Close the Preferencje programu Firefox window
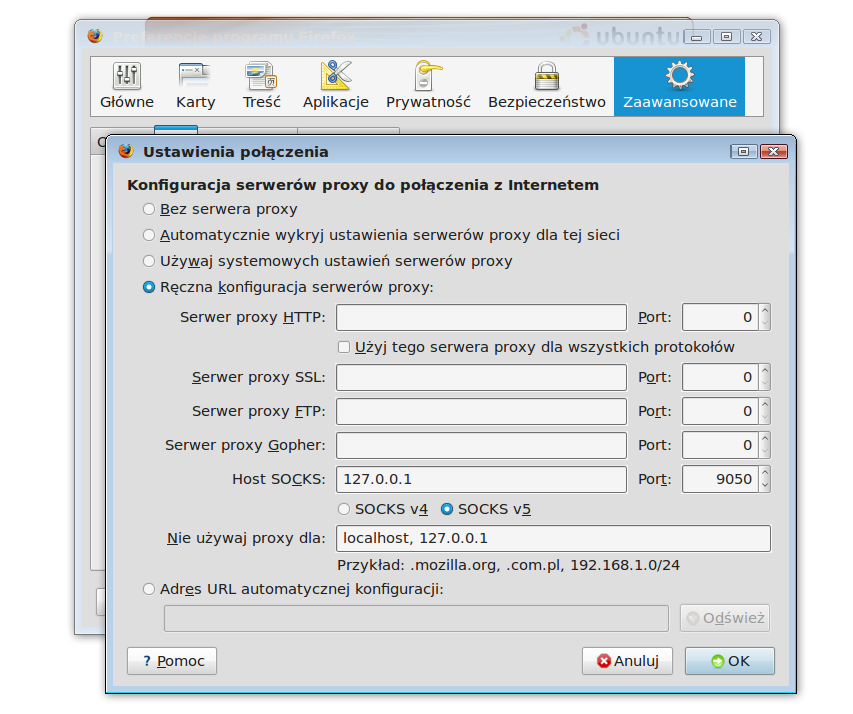 [x=757, y=37]
